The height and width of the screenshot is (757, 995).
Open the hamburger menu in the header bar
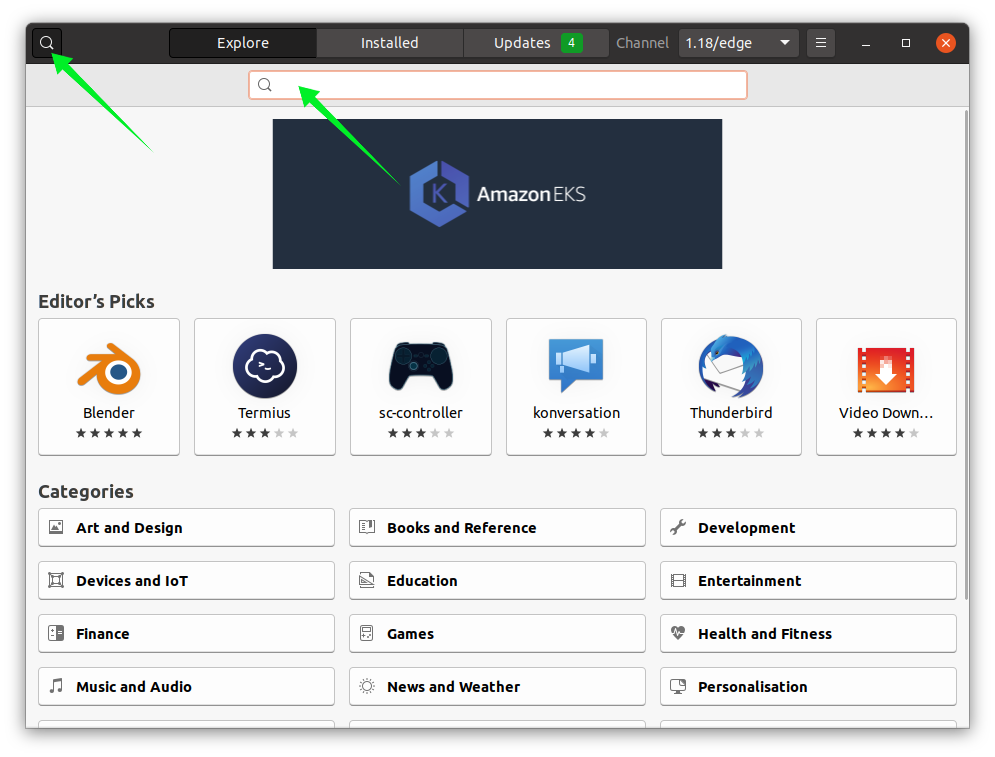820,43
